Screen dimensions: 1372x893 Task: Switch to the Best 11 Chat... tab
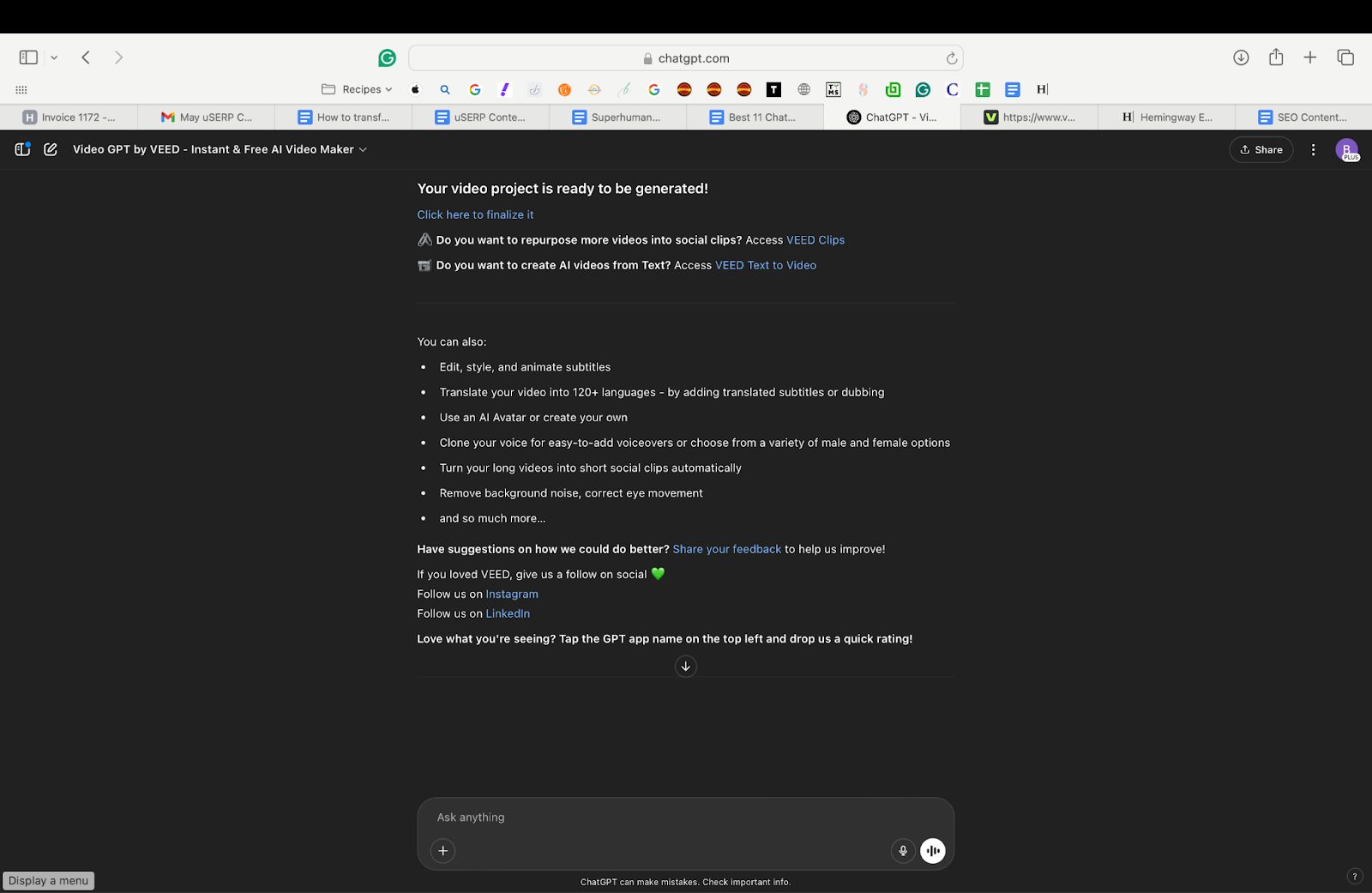pos(755,118)
